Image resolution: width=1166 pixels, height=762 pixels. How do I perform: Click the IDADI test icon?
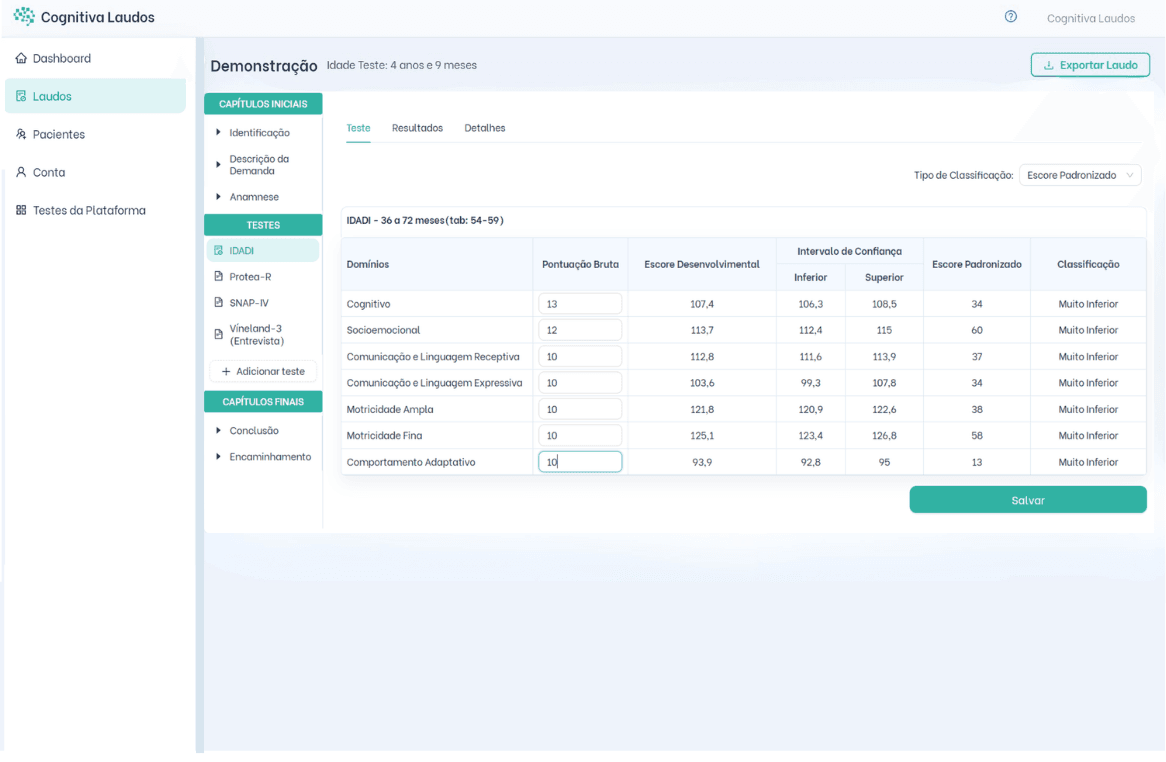pos(219,251)
